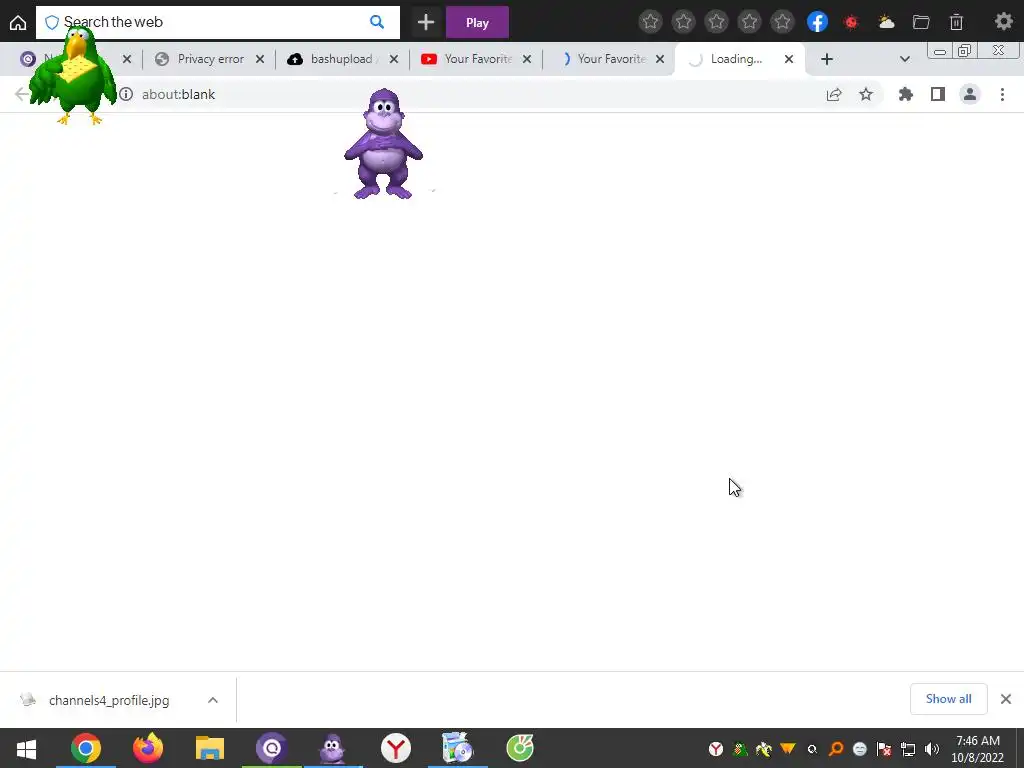Screen dimensions: 1024x768
Task: Open a new browser tab
Action: [827, 59]
